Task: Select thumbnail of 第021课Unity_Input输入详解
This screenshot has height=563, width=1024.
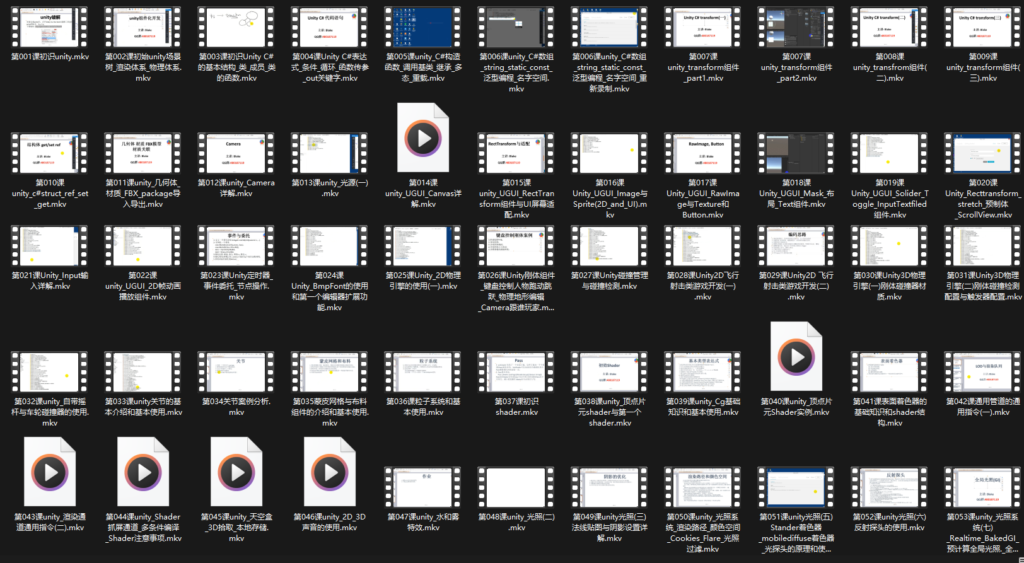Action: pos(50,246)
